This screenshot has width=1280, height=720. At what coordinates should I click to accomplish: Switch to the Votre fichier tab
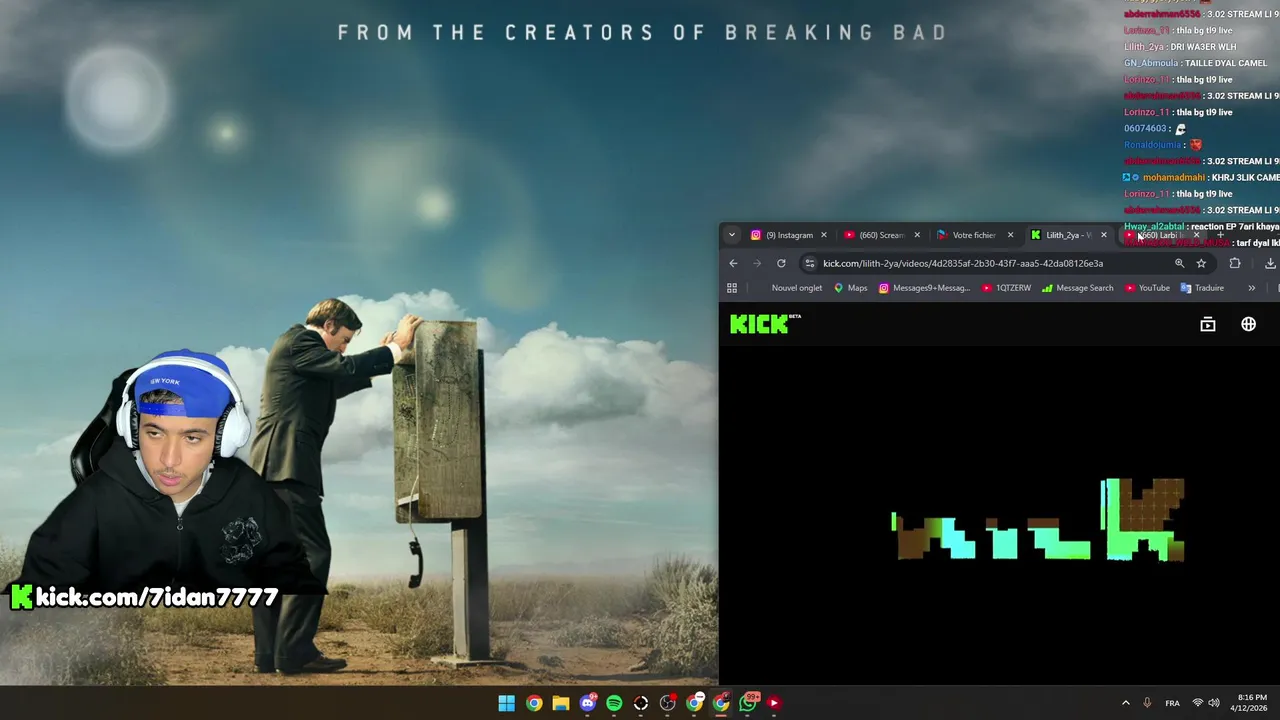(x=974, y=235)
